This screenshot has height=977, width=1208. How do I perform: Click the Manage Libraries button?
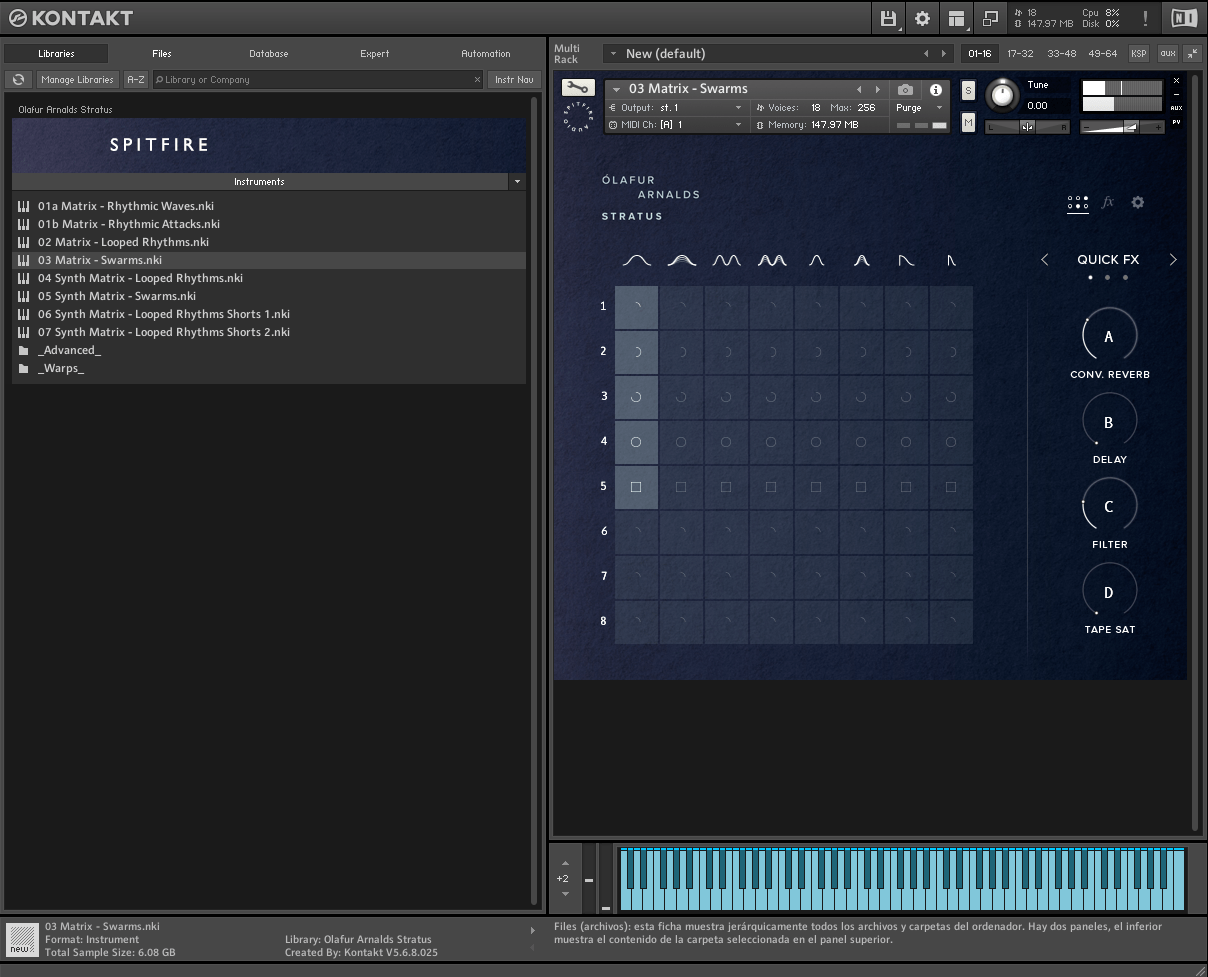pos(79,80)
